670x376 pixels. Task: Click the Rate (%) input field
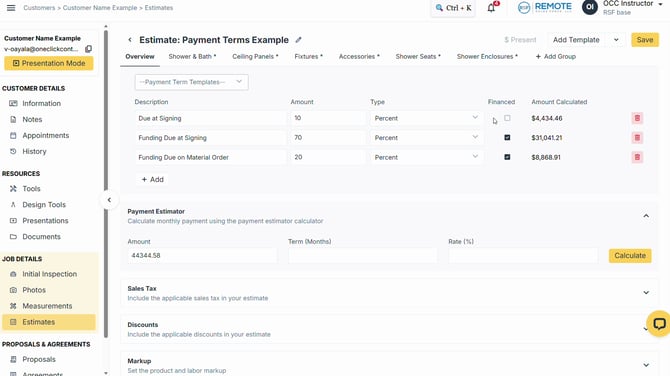[x=523, y=256]
